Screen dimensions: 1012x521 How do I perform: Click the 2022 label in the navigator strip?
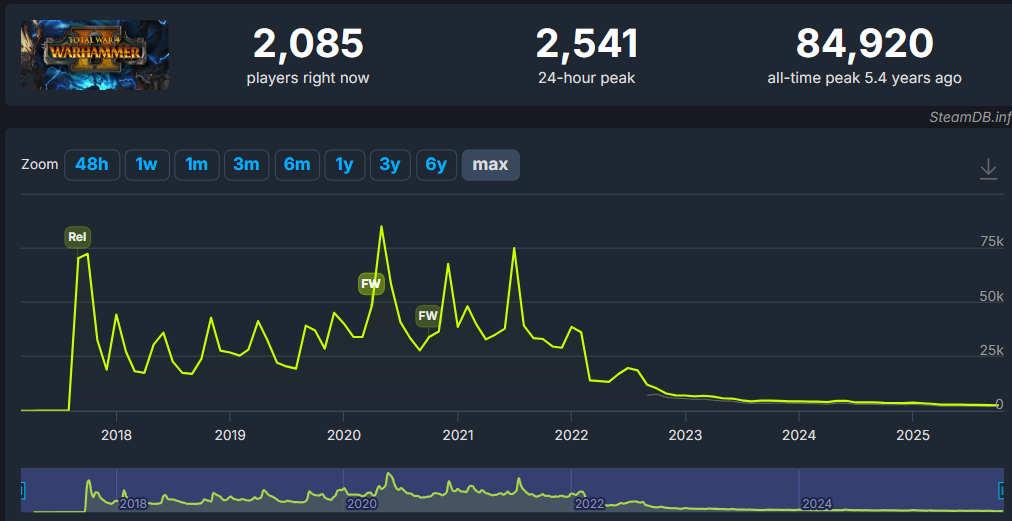[x=589, y=504]
